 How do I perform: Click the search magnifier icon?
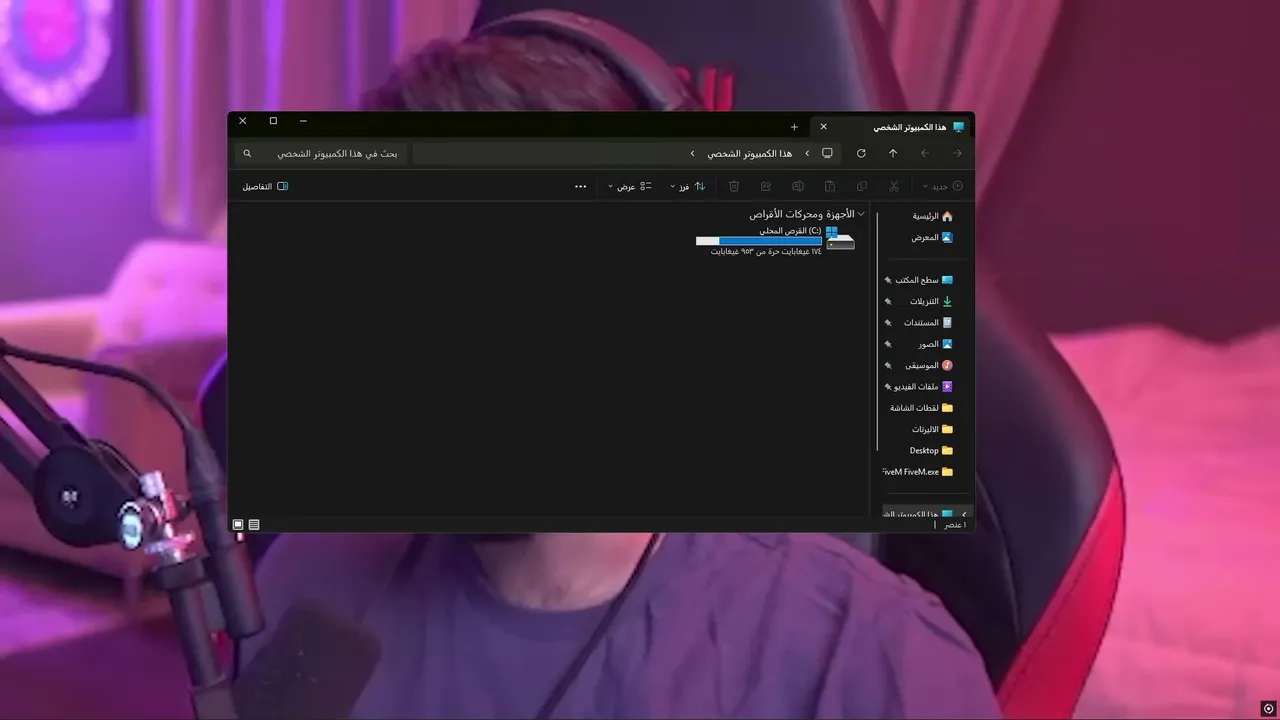247,153
